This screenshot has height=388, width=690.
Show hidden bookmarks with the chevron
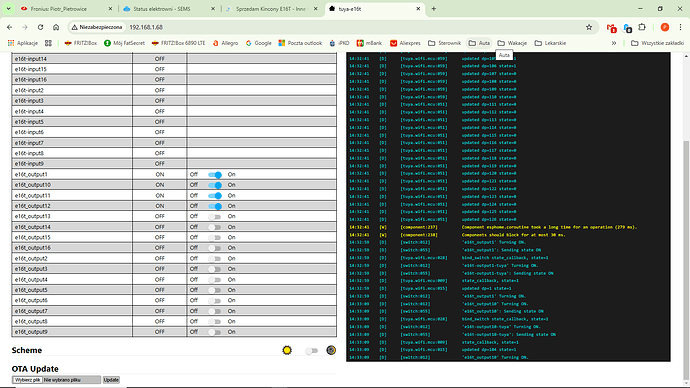(x=614, y=43)
